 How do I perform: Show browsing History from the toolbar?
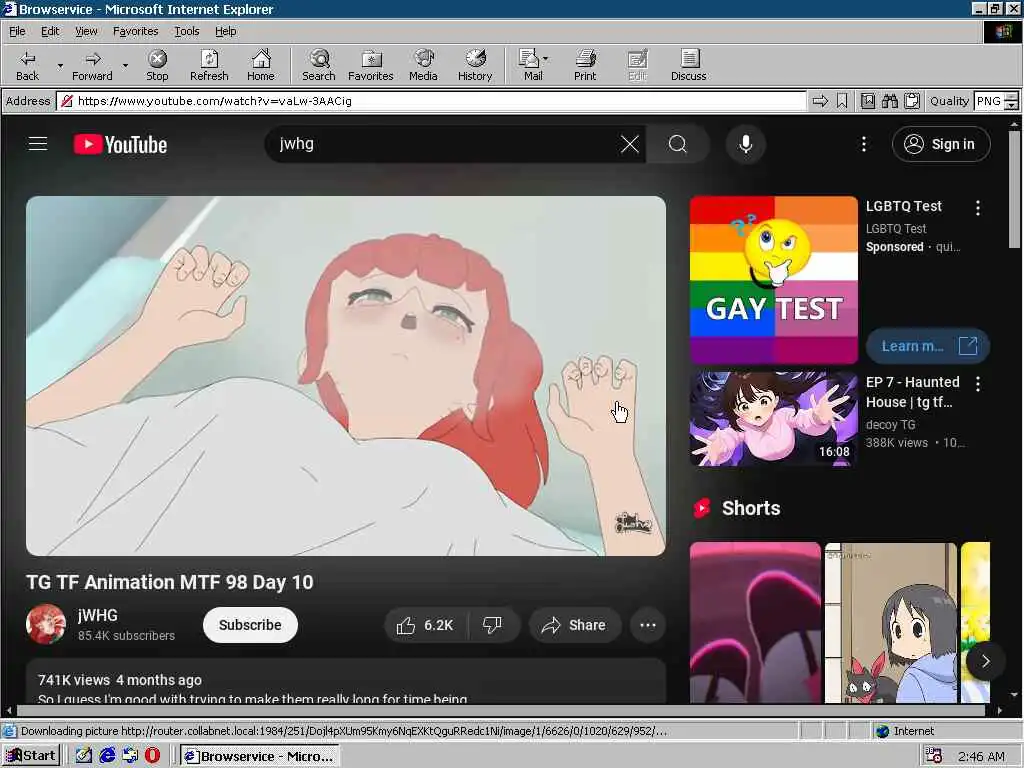pyautogui.click(x=475, y=66)
